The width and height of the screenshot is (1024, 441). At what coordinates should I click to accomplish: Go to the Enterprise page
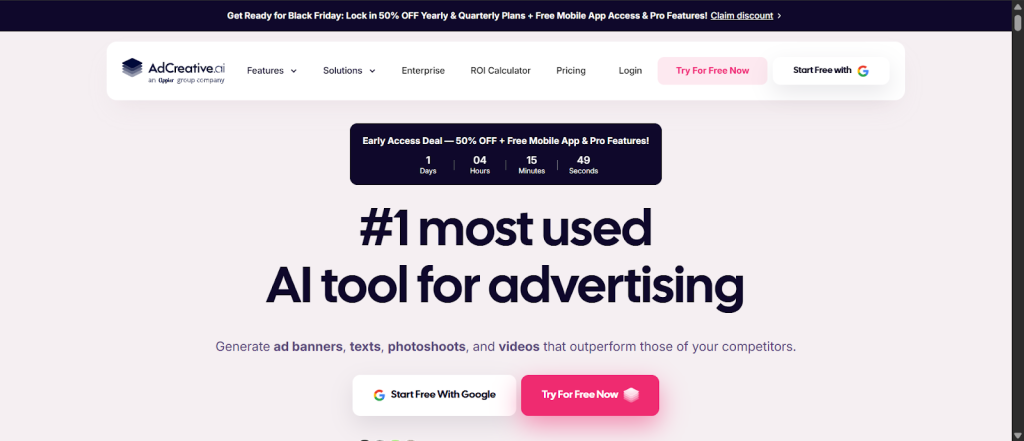coord(423,71)
